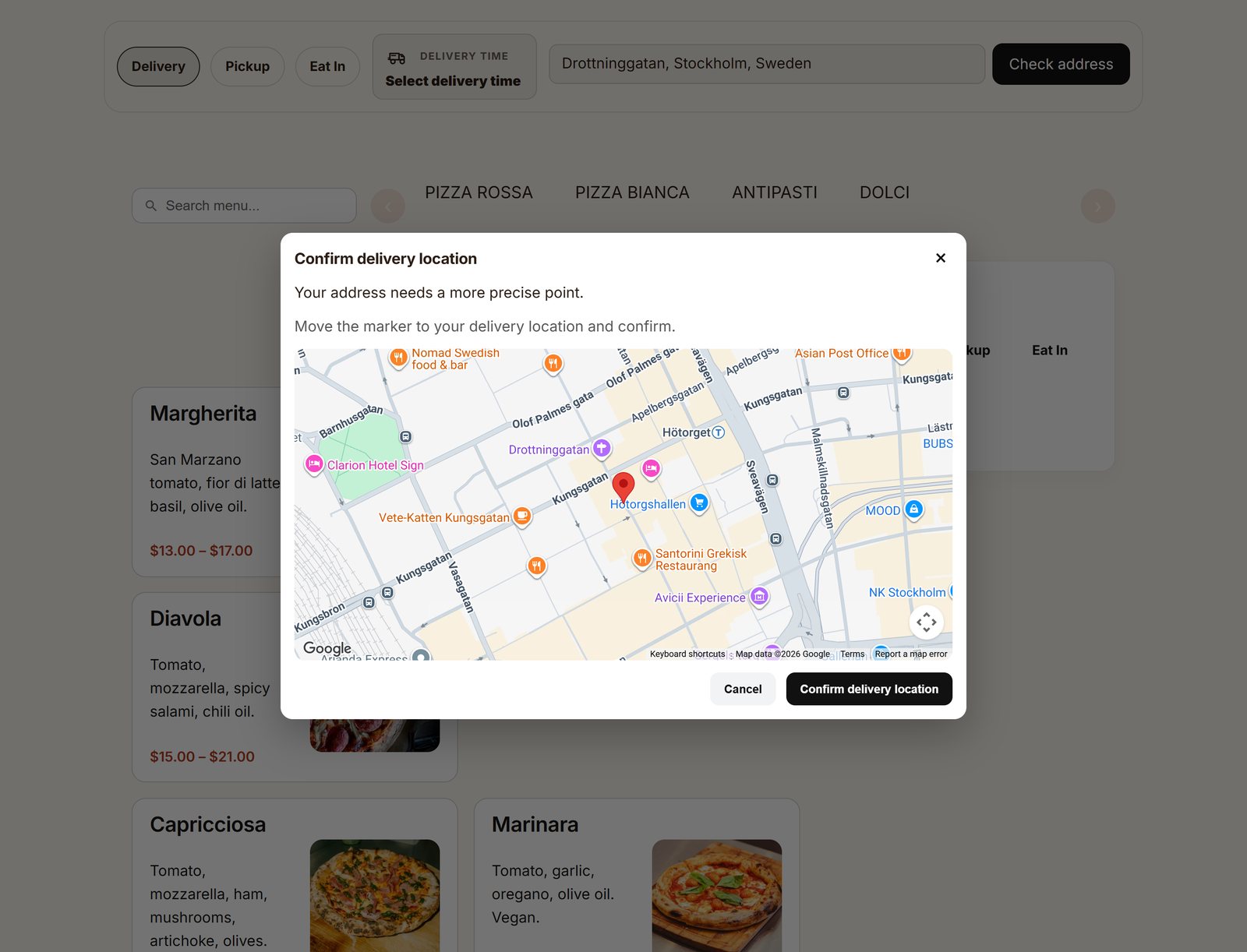This screenshot has height=952, width=1247.
Task: Open the Marinara pizza photo
Action: (x=717, y=896)
